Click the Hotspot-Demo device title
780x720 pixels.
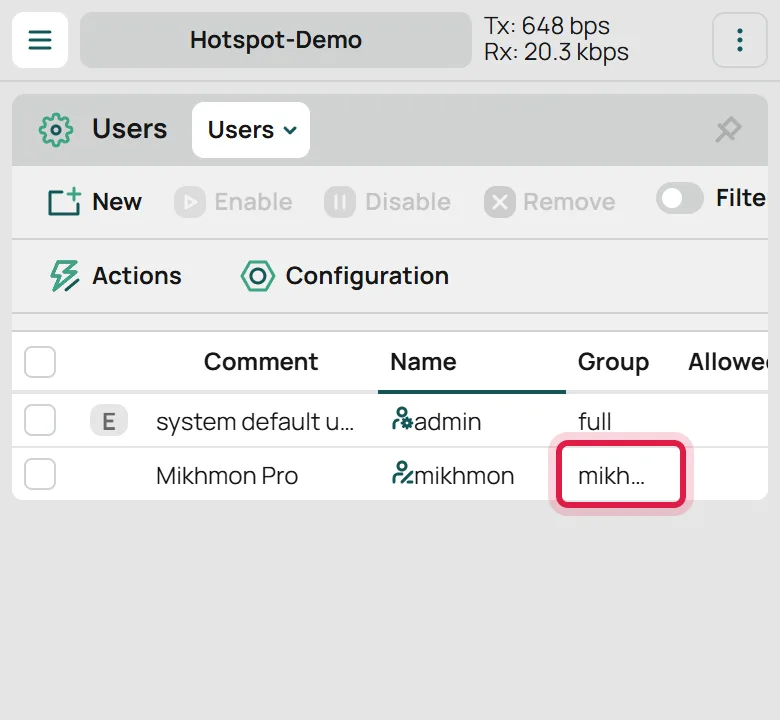pyautogui.click(x=276, y=40)
